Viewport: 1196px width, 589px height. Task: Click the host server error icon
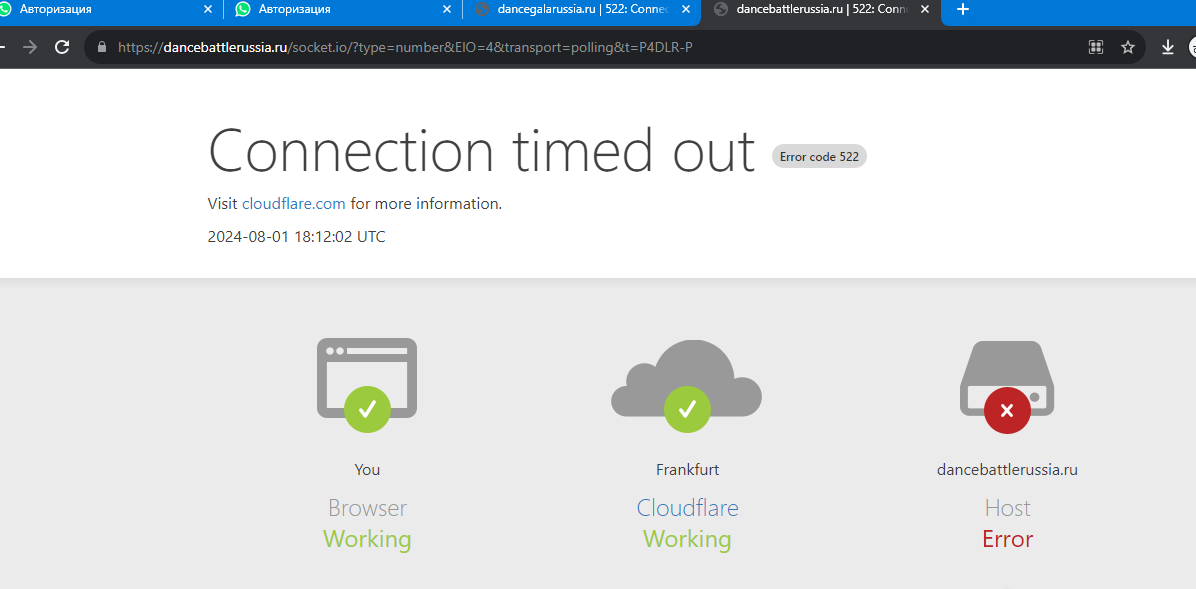1007,386
